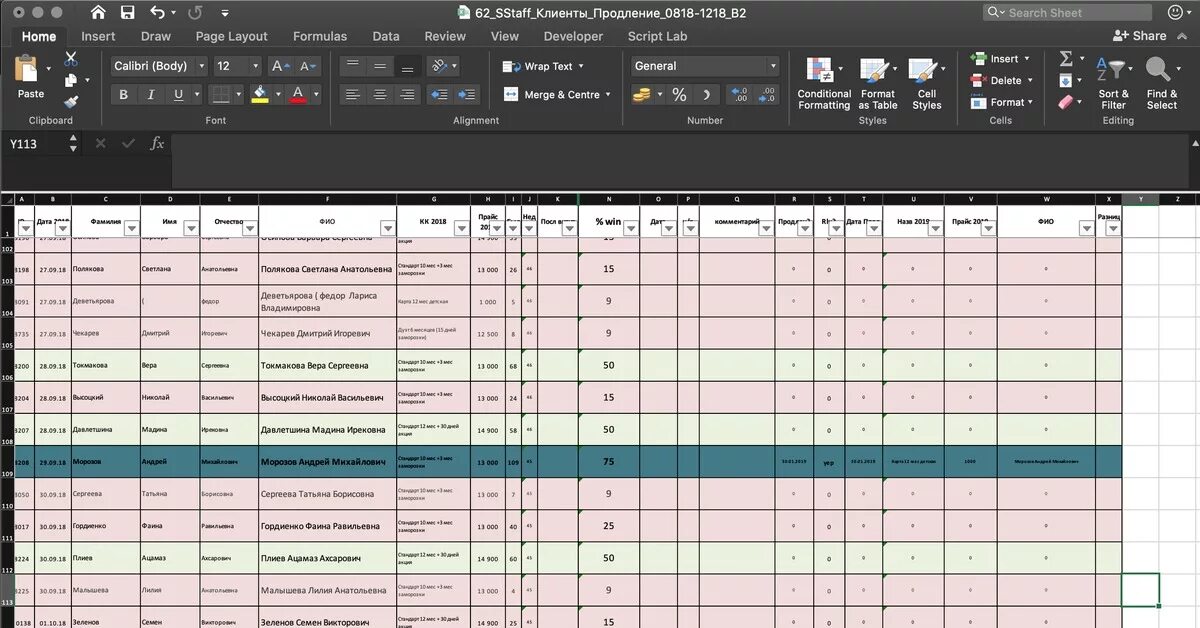The image size is (1200, 628).
Task: Align text to the right
Action: 407,95
